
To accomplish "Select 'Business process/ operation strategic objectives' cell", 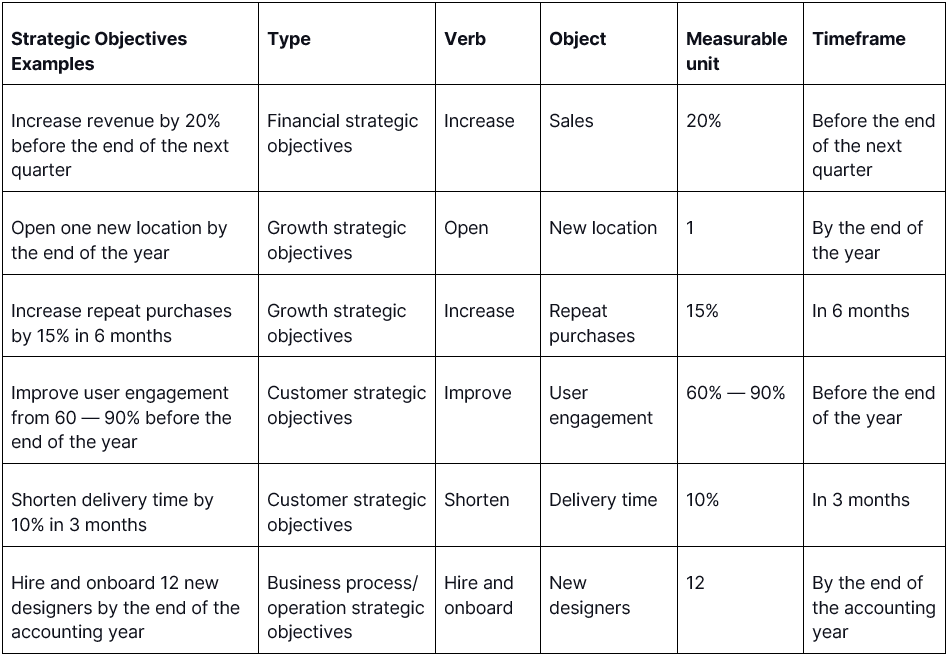I will 347,600.
